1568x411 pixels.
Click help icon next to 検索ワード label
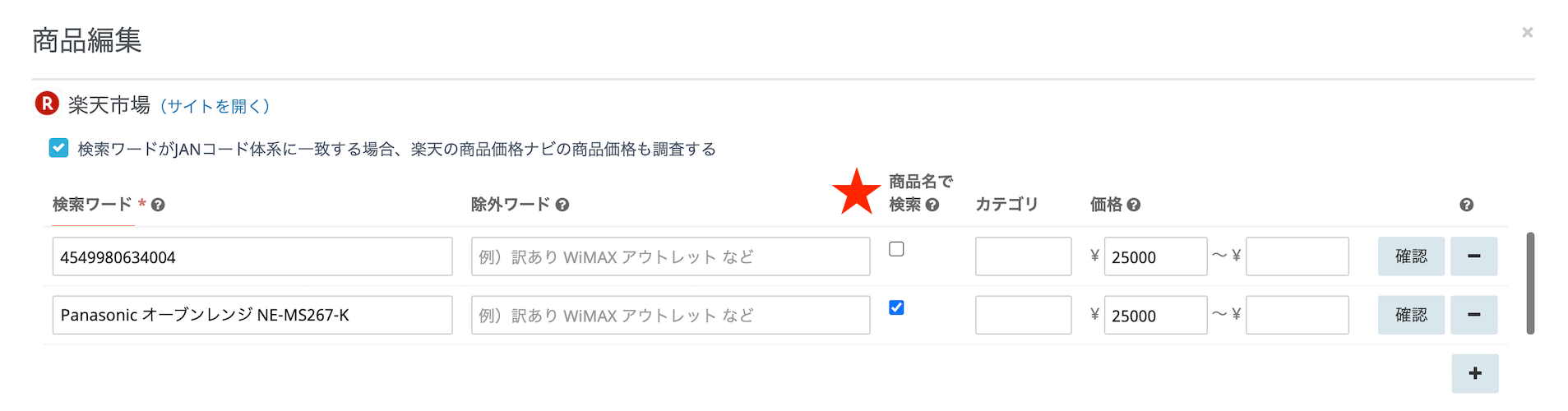[158, 205]
